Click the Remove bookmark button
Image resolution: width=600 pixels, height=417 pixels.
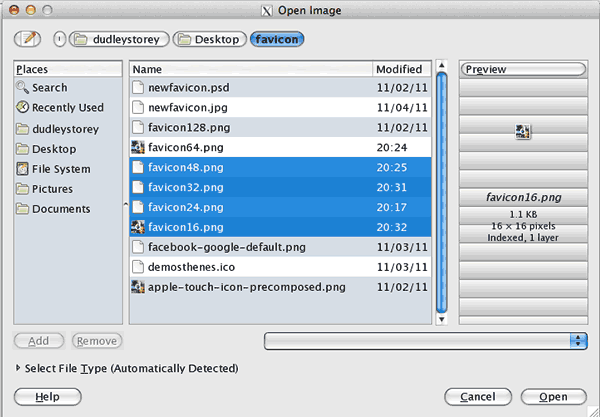[x=97, y=341]
